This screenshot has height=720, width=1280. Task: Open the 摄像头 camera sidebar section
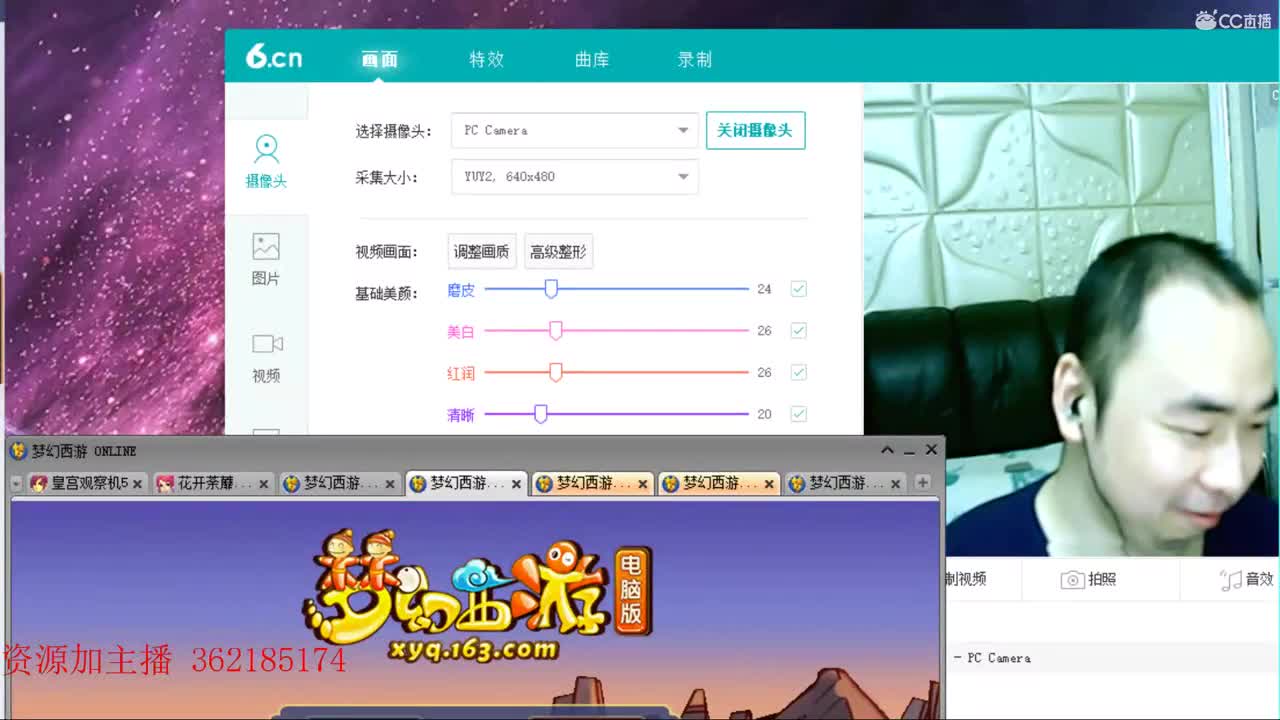(266, 162)
